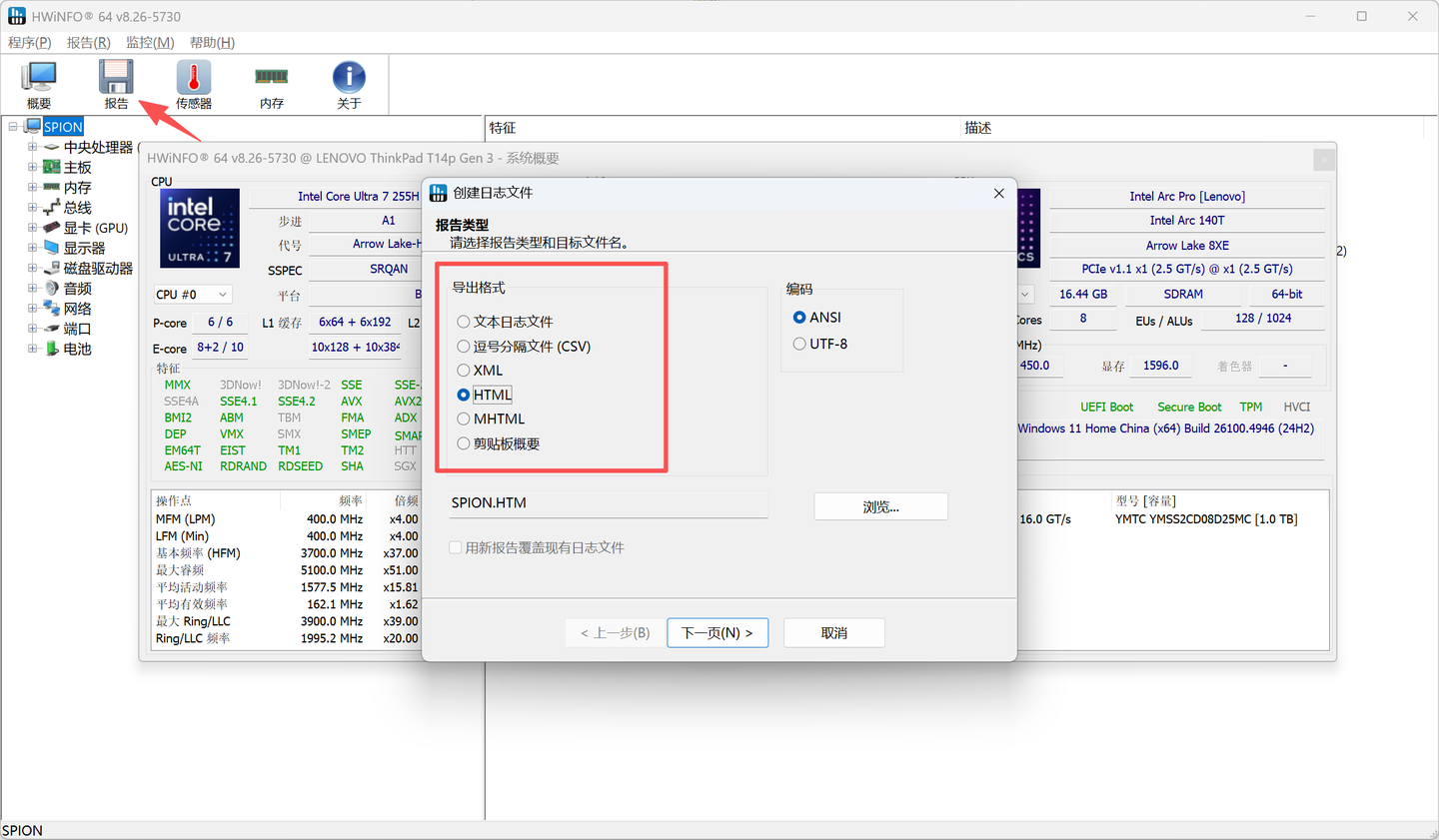Collapse the SPION root tree node
Image resolution: width=1439 pixels, height=840 pixels.
(13, 127)
